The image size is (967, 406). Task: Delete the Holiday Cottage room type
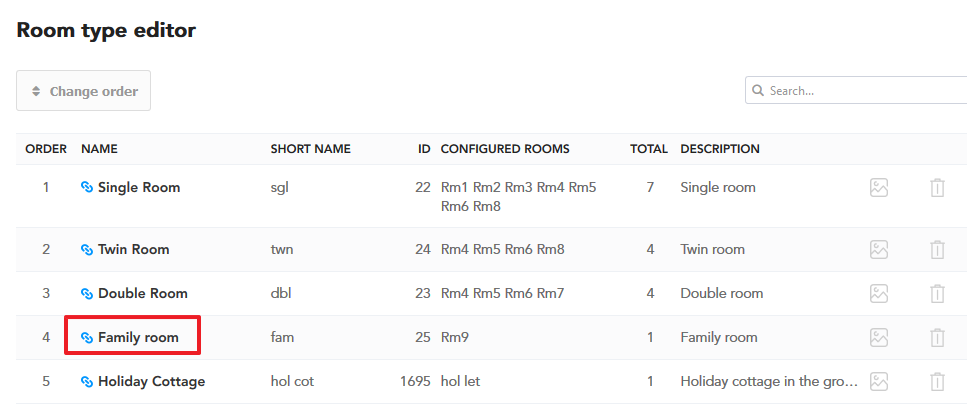(x=937, y=382)
